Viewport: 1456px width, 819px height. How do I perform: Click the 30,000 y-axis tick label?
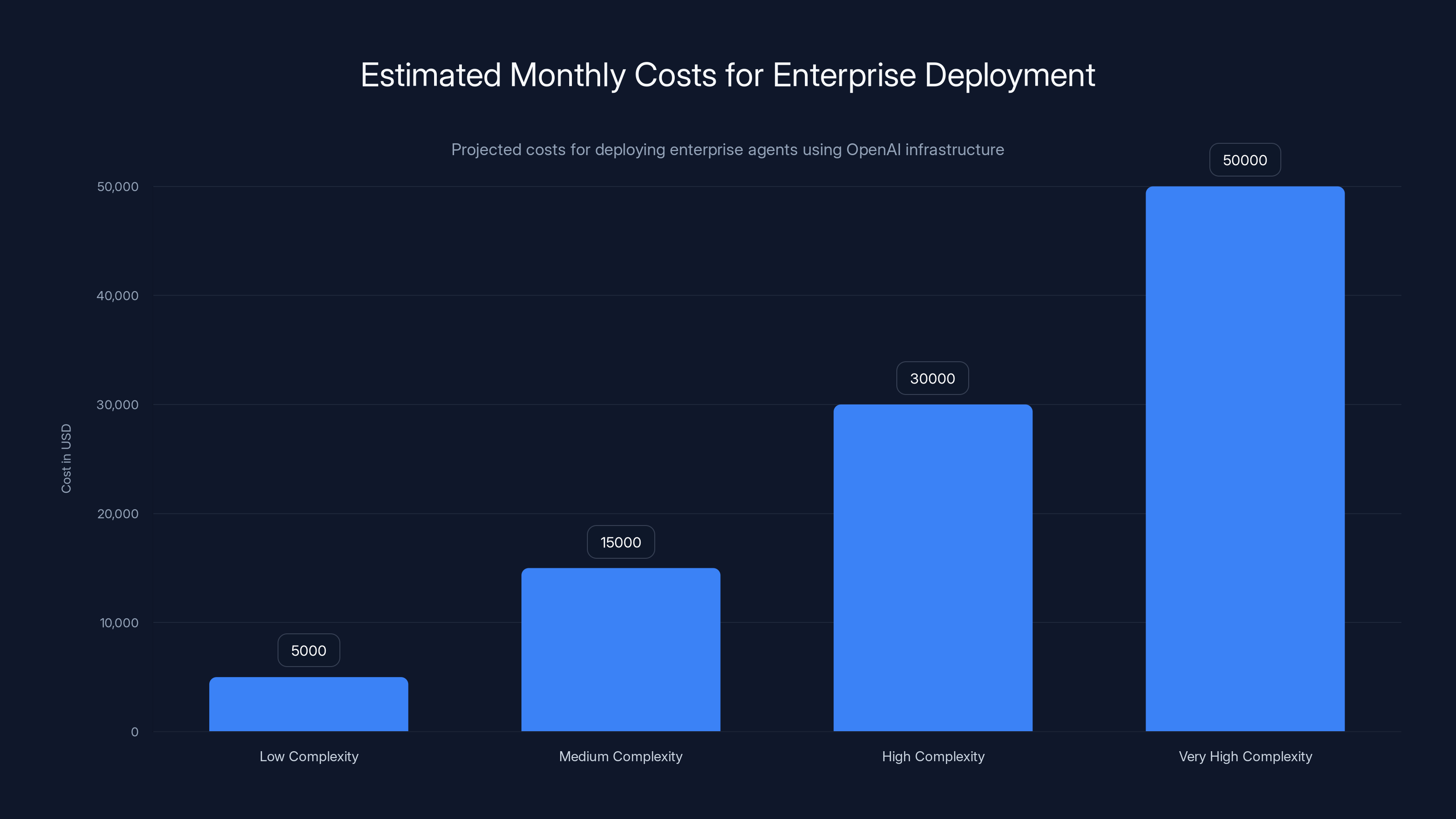[117, 404]
